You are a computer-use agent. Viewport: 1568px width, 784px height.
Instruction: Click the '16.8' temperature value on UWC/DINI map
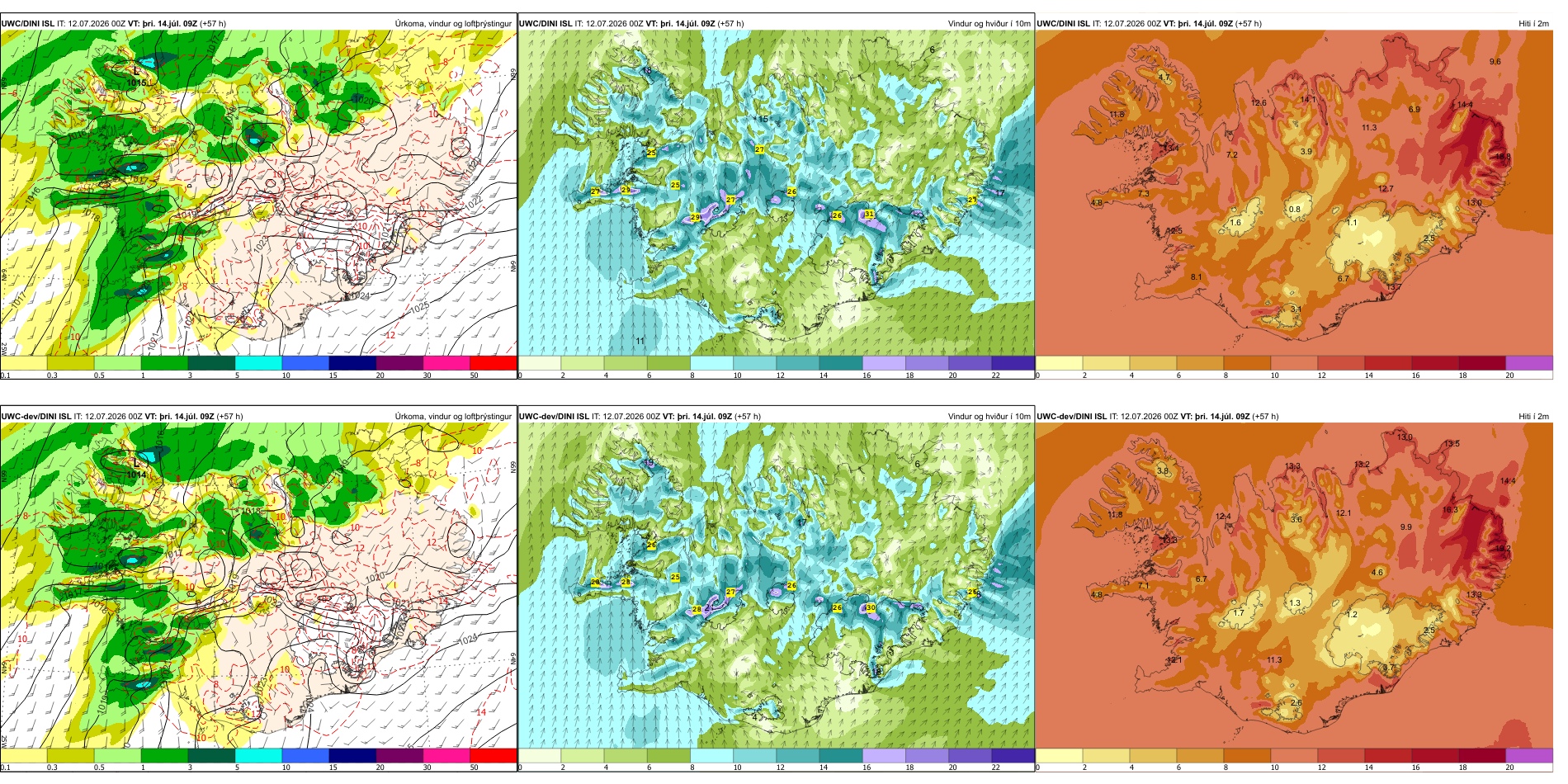click(1503, 157)
